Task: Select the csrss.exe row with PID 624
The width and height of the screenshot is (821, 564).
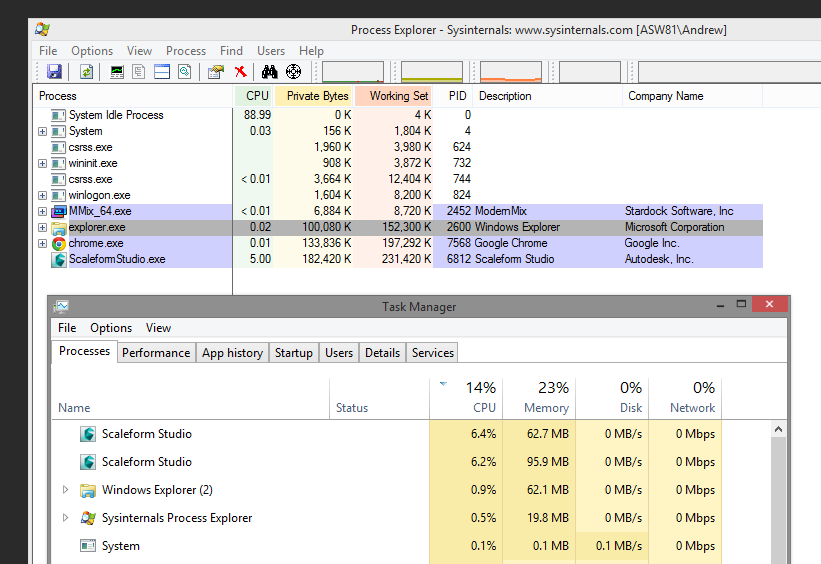Action: coord(398,147)
